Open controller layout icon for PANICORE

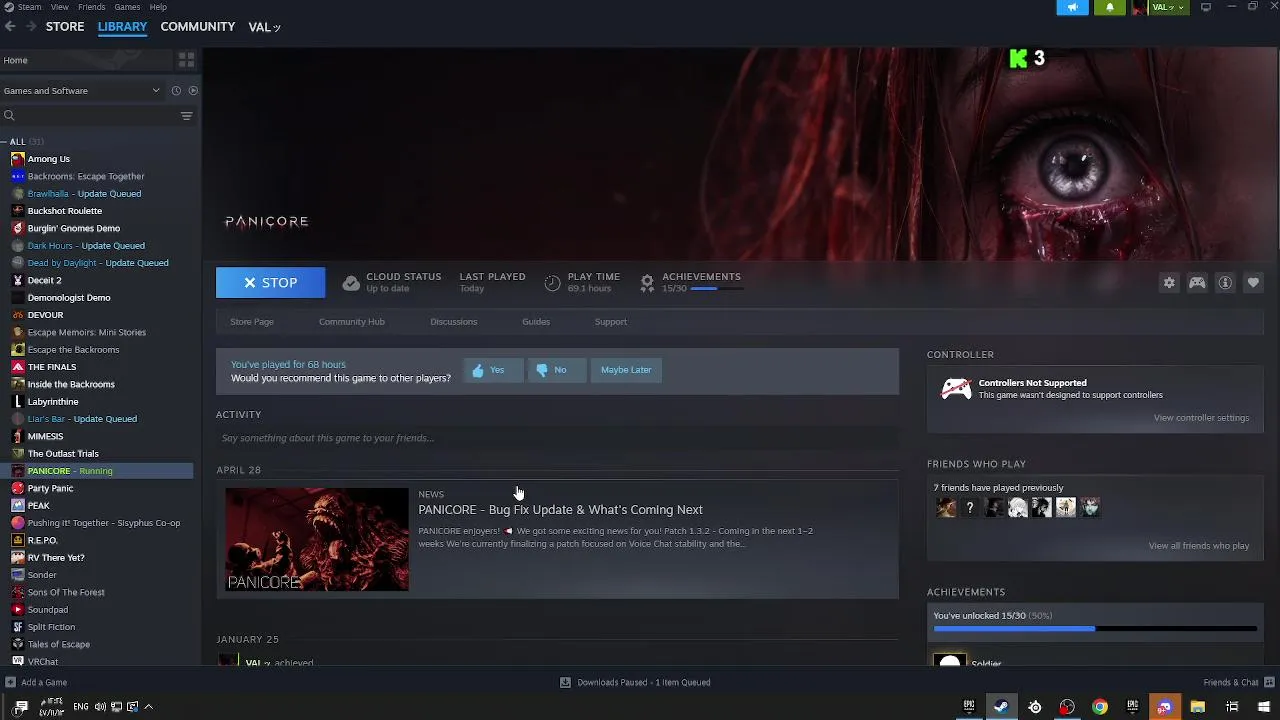tap(1197, 283)
